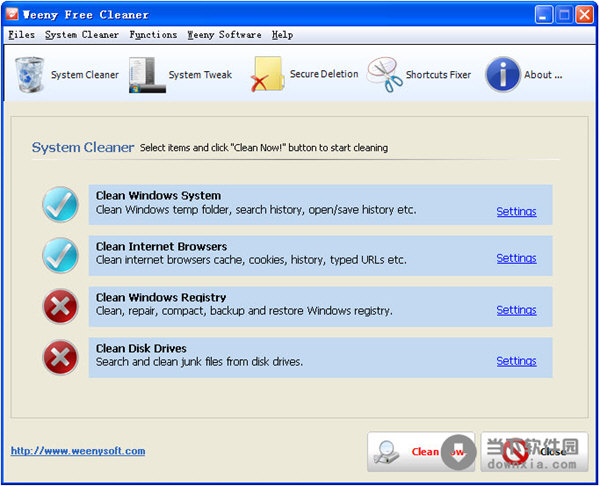The image size is (600, 486).
Task: Open the Secure Deletion folder icon
Action: (x=267, y=74)
